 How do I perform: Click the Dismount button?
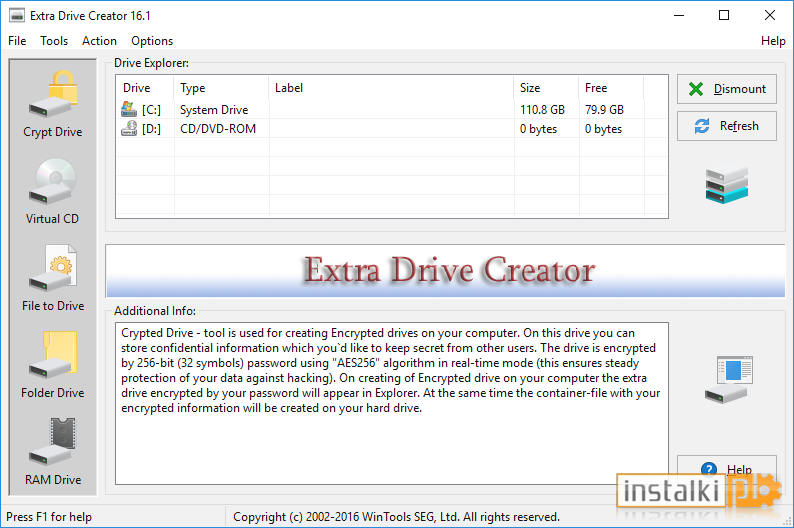click(x=727, y=89)
